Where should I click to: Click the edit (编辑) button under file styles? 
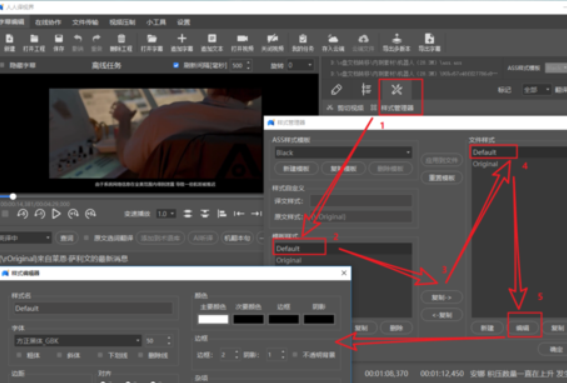click(523, 328)
